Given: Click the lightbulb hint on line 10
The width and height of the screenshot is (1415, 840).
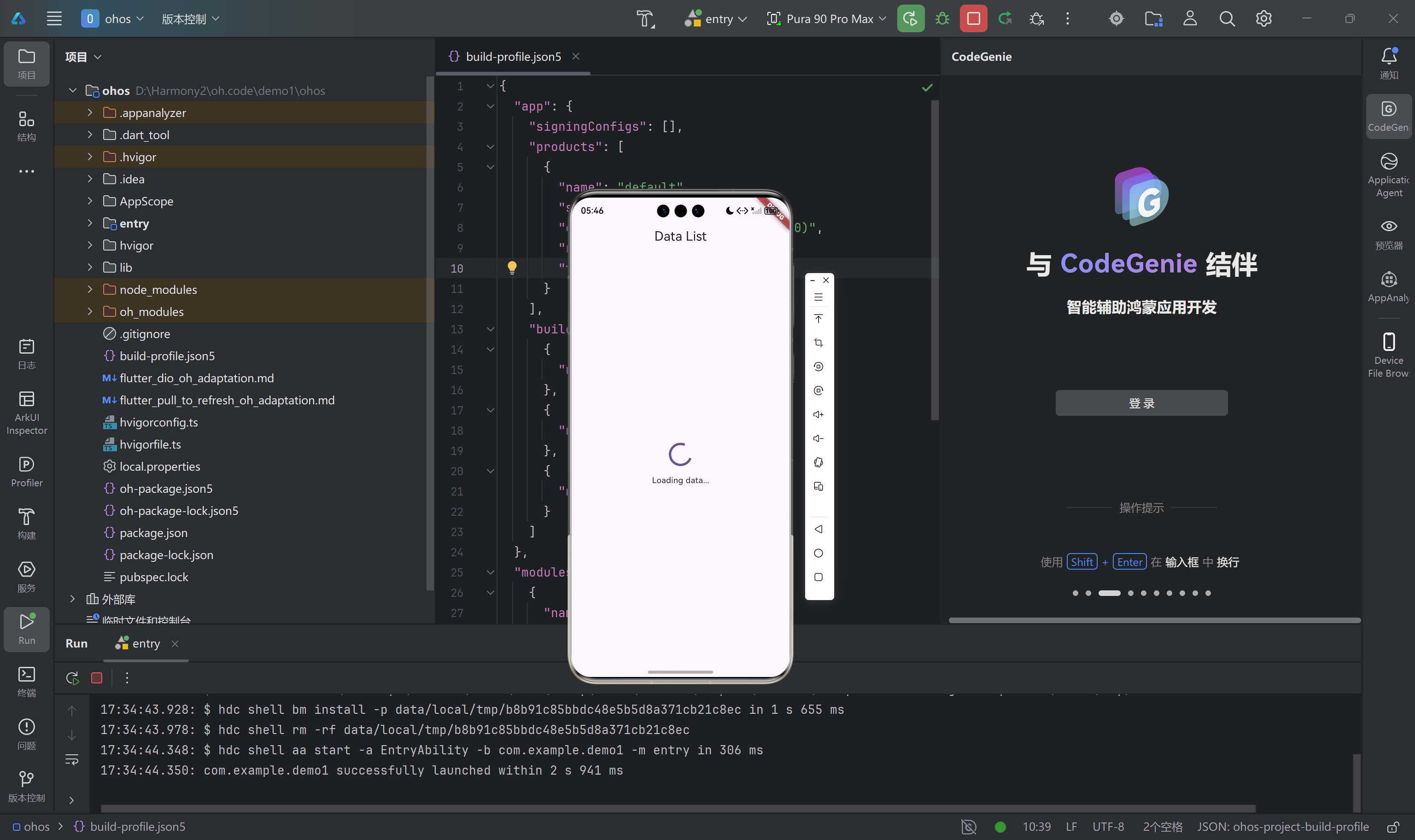Looking at the screenshot, I should [x=512, y=267].
